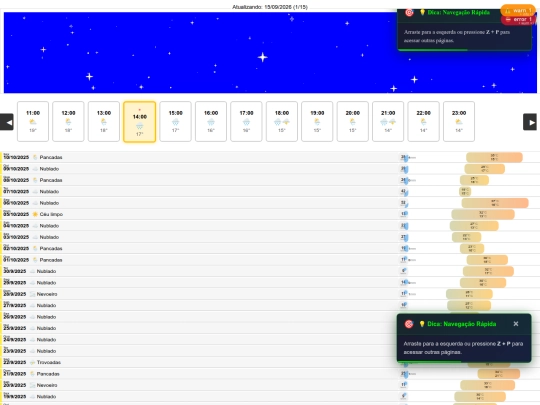540x405 pixels.
Task: Select the 22/9/2025 date
Action: pyautogui.click(x=15, y=362)
